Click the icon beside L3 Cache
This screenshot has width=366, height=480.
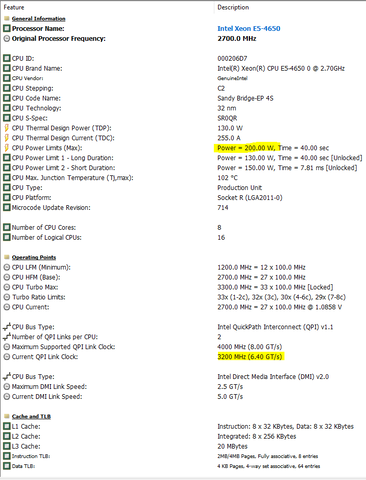7,446
